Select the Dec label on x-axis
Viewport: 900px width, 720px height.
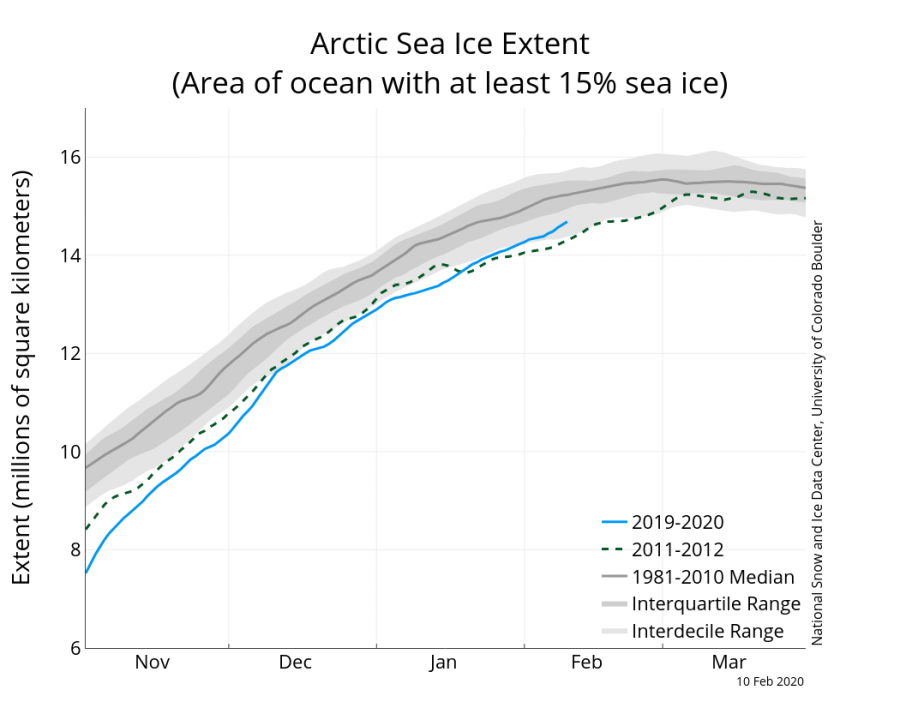point(295,662)
